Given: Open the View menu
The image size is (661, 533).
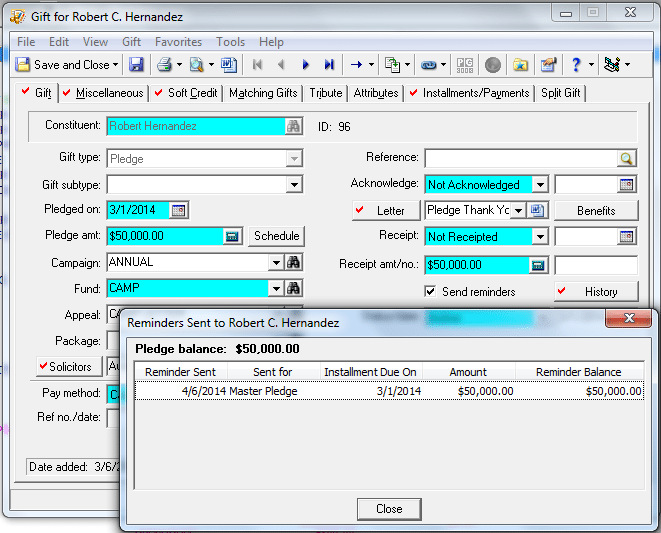Looking at the screenshot, I should pos(95,42).
